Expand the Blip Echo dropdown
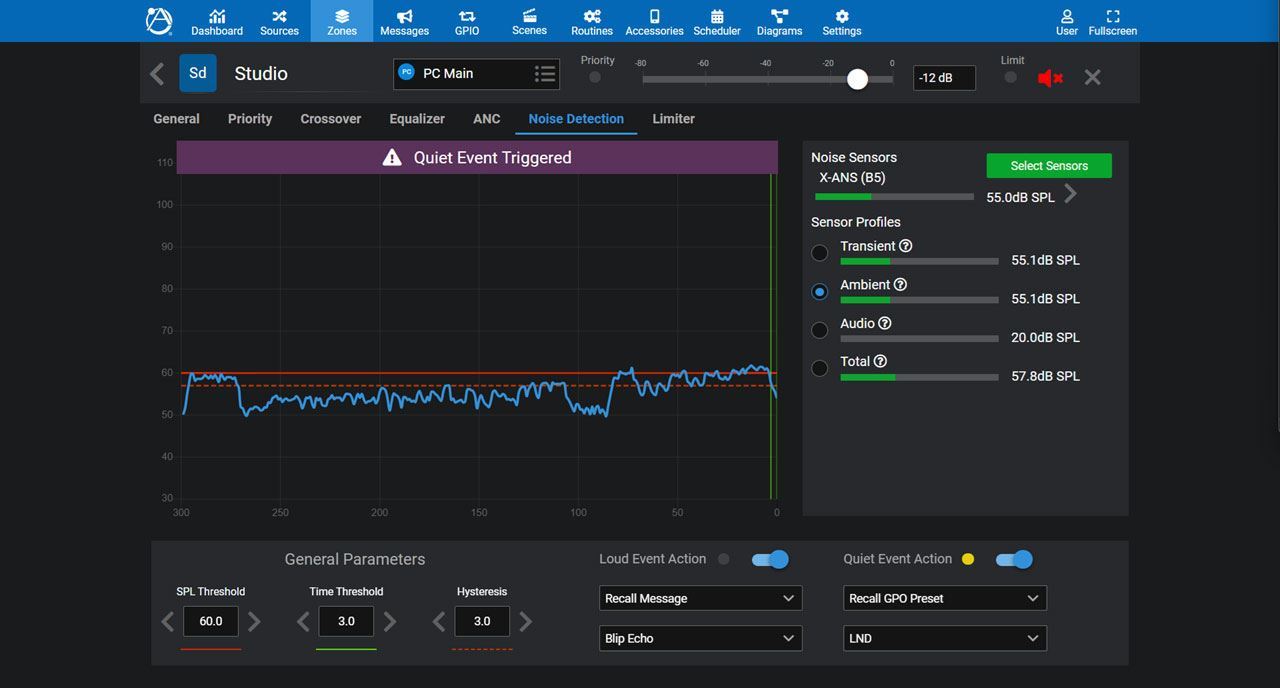 click(x=700, y=638)
